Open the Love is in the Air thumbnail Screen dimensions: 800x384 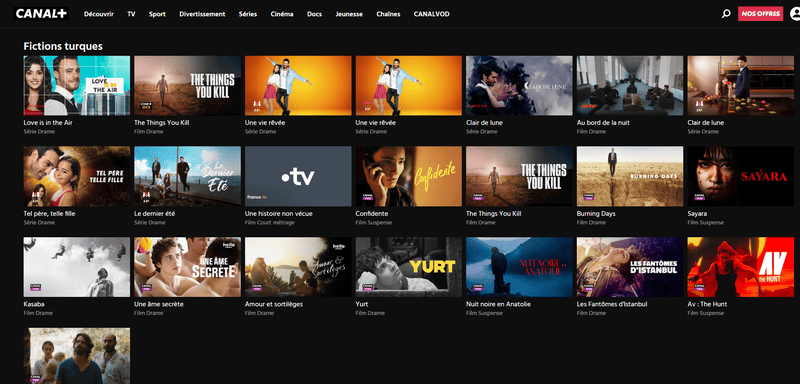point(77,86)
